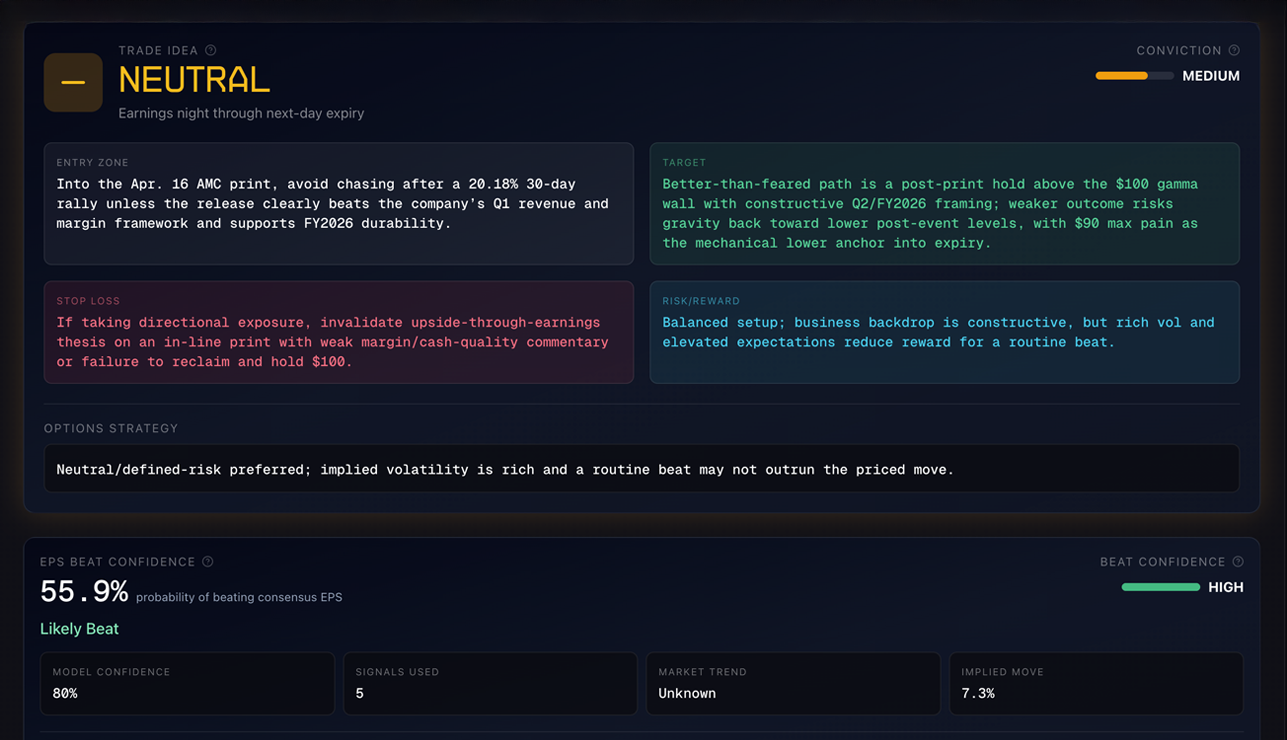This screenshot has width=1287, height=740.
Task: Select the Entry Zone card
Action: click(x=338, y=204)
